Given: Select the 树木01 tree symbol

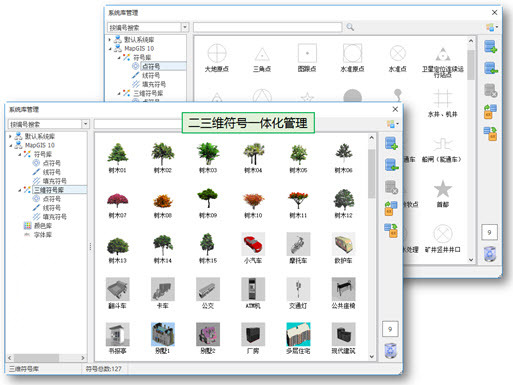Looking at the screenshot, I should (117, 158).
